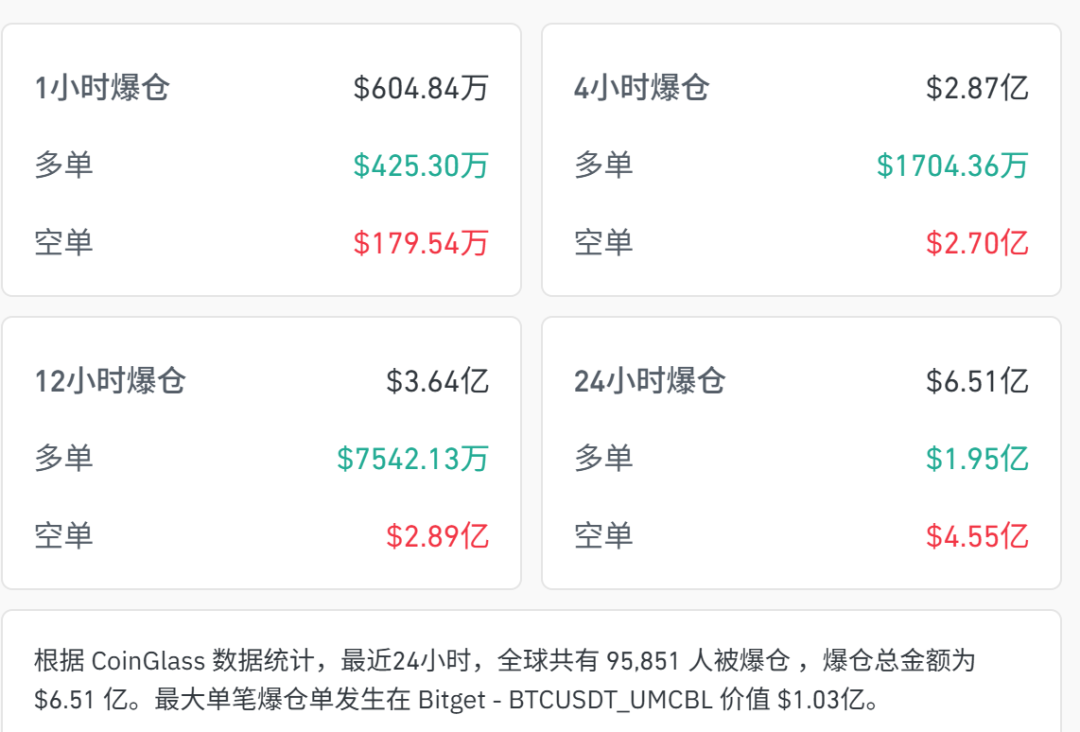Click the green $425.30万 long liquidation value
1080x732 pixels.
pyautogui.click(x=421, y=165)
